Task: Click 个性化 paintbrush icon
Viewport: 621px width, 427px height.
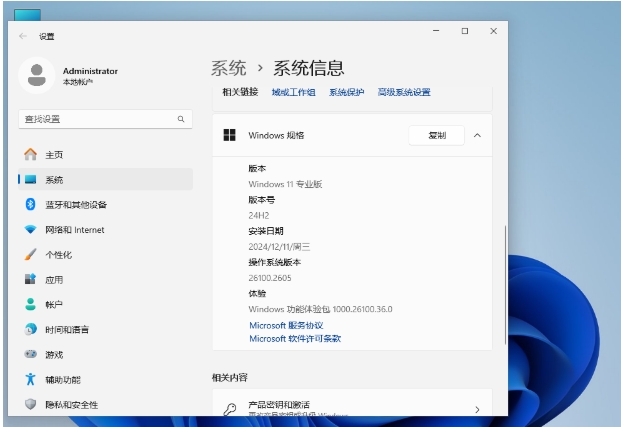Action: click(x=30, y=254)
